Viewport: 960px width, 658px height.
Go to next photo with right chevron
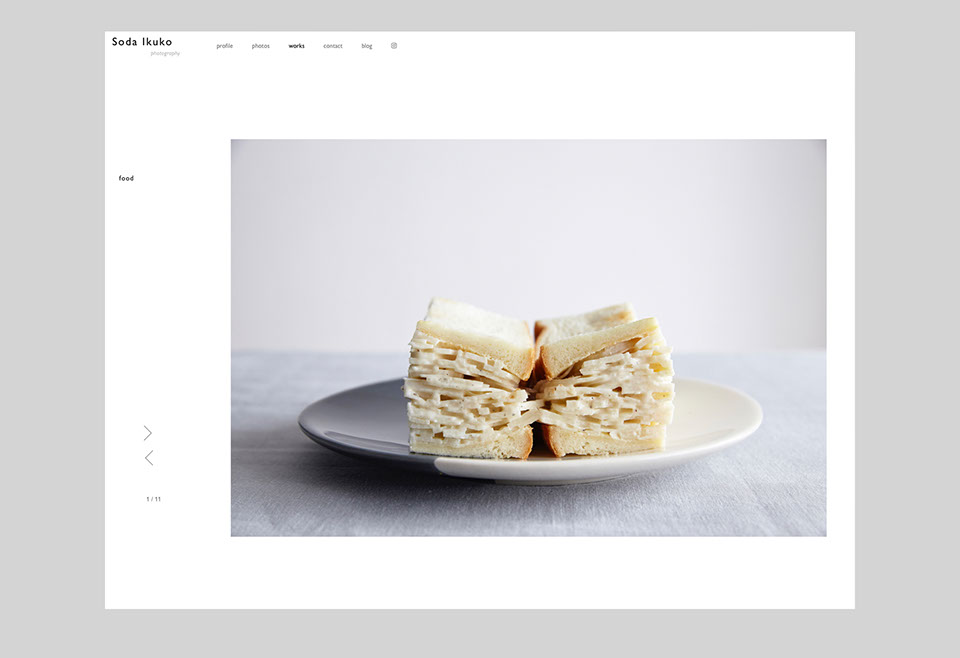[148, 433]
